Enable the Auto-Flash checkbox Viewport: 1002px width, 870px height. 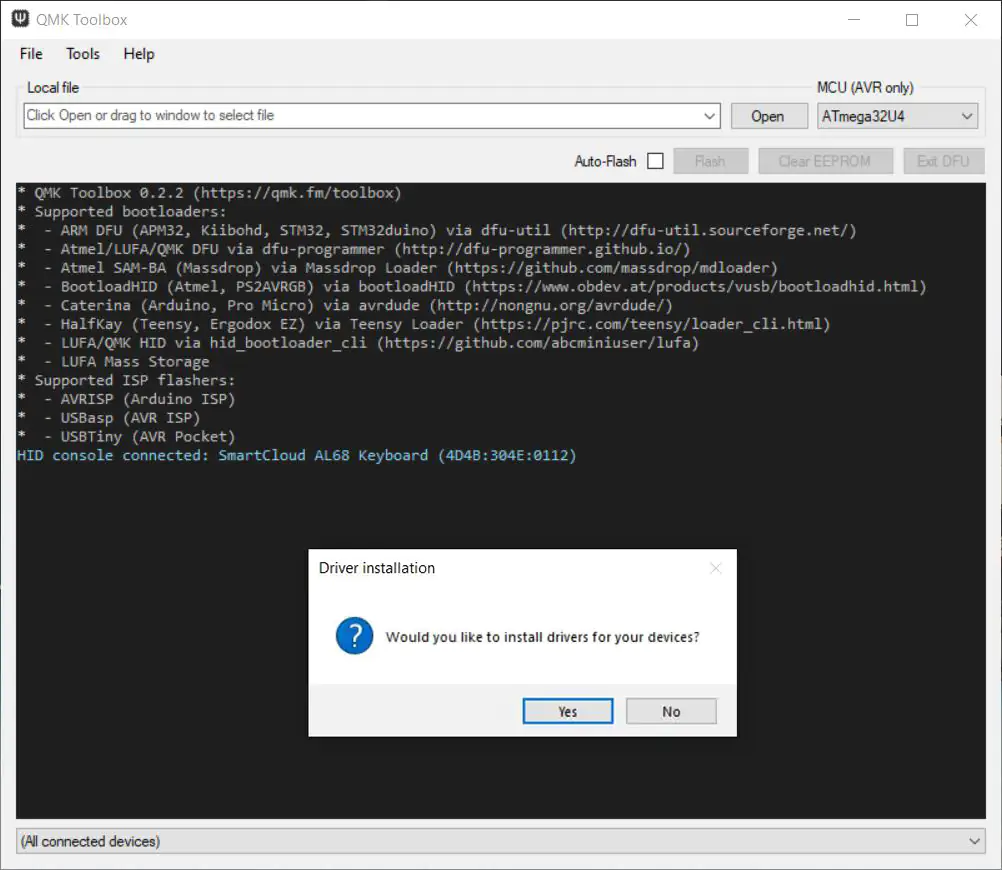[x=655, y=161]
